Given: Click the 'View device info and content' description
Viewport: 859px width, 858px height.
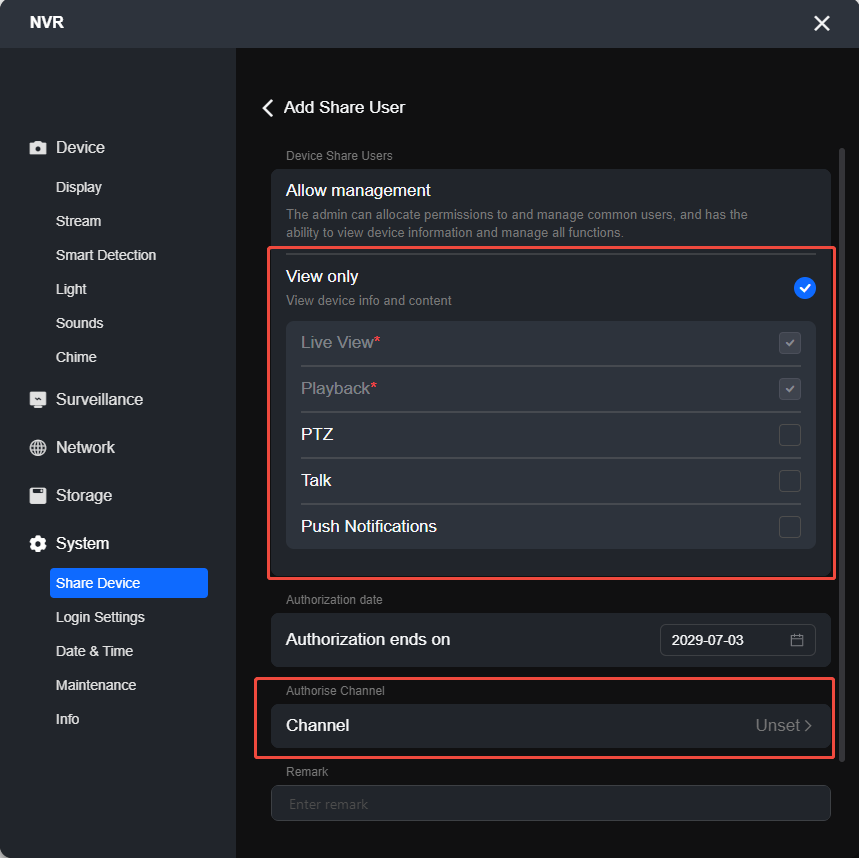Looking at the screenshot, I should coord(368,301).
